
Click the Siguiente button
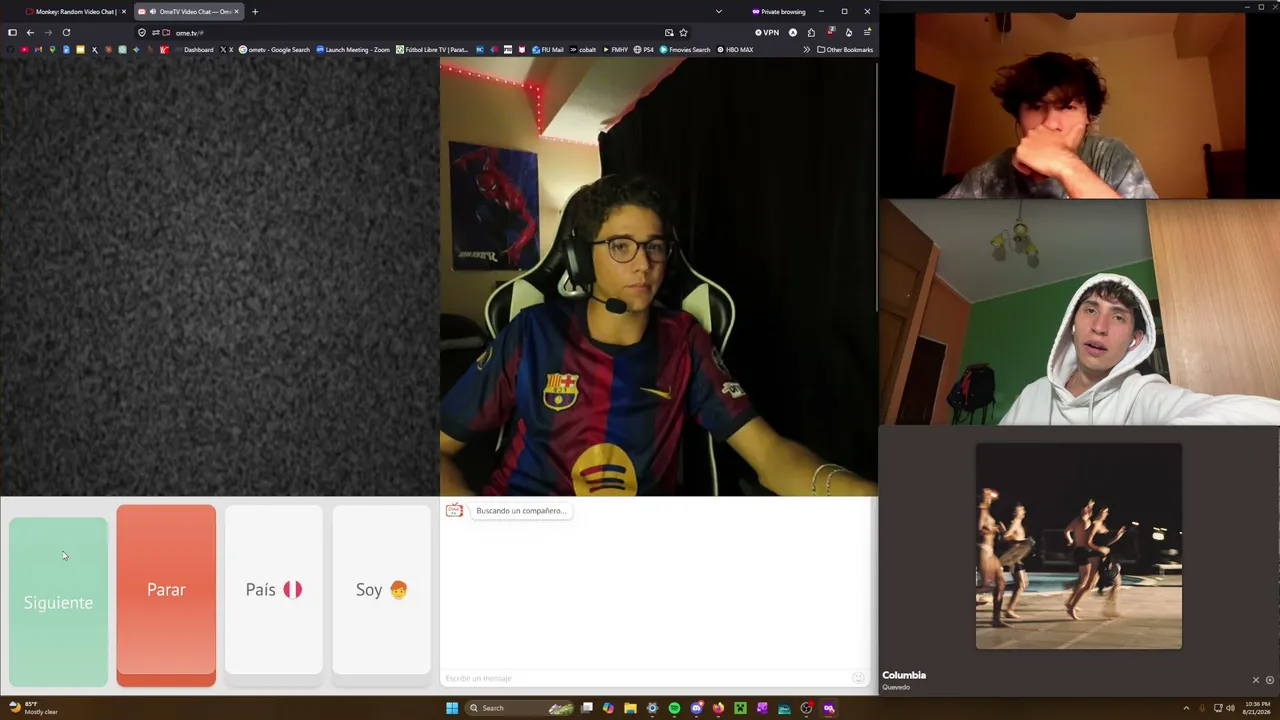58,602
